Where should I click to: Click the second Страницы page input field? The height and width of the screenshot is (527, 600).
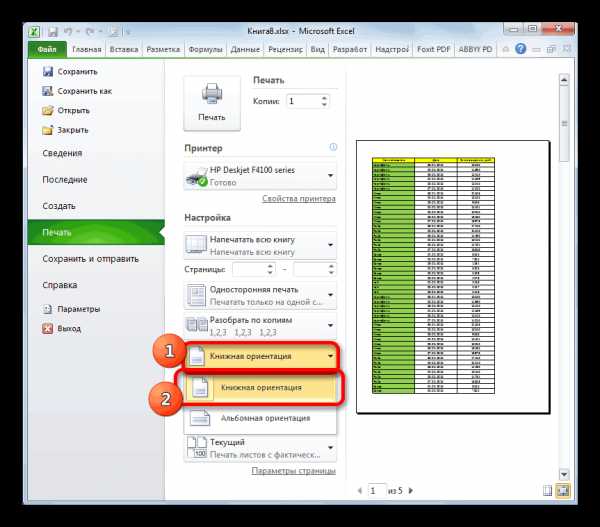[311, 269]
